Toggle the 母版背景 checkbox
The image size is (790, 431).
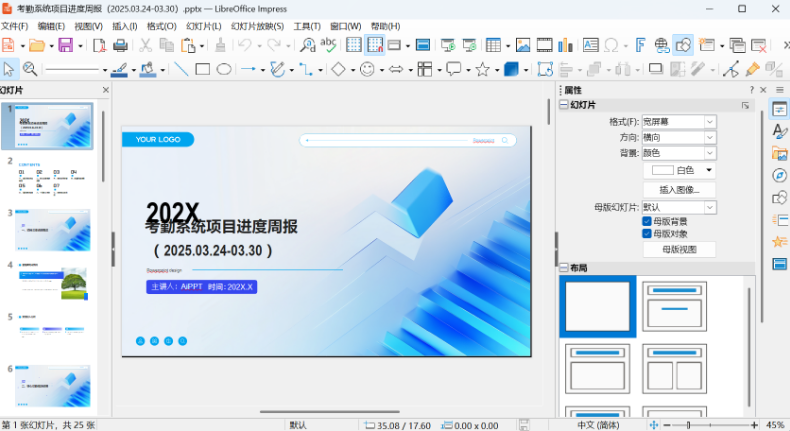[647, 221]
